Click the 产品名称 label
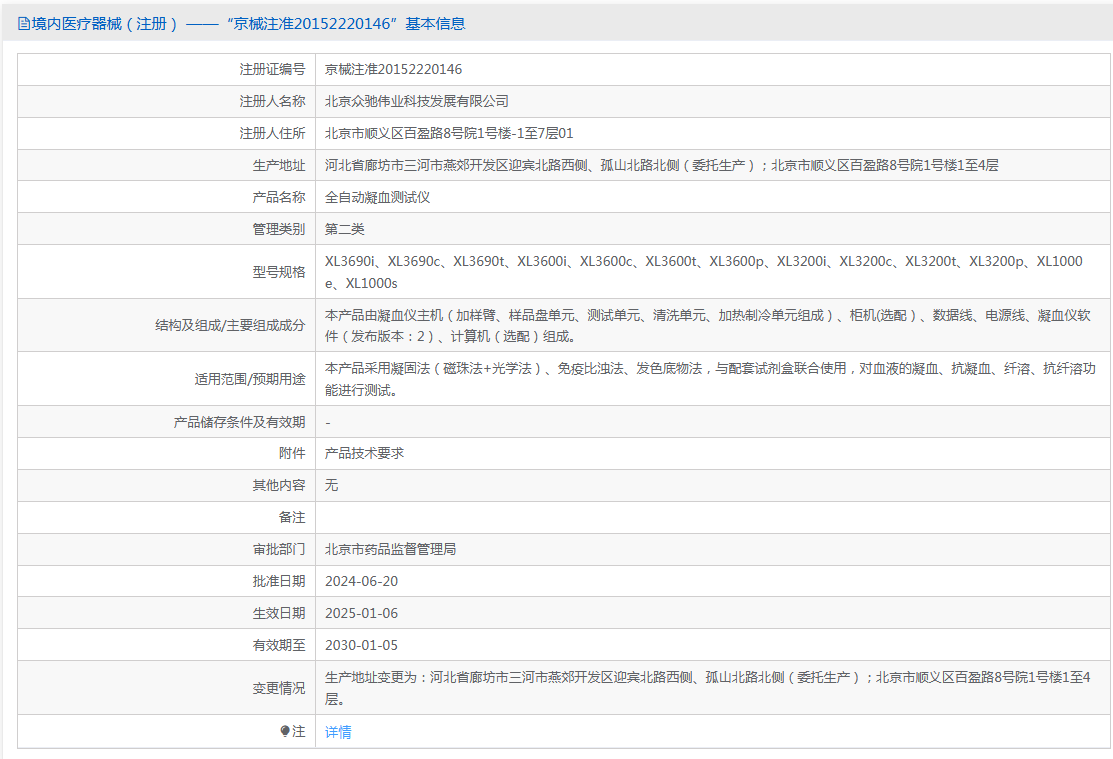The width and height of the screenshot is (1113, 759). [x=279, y=197]
